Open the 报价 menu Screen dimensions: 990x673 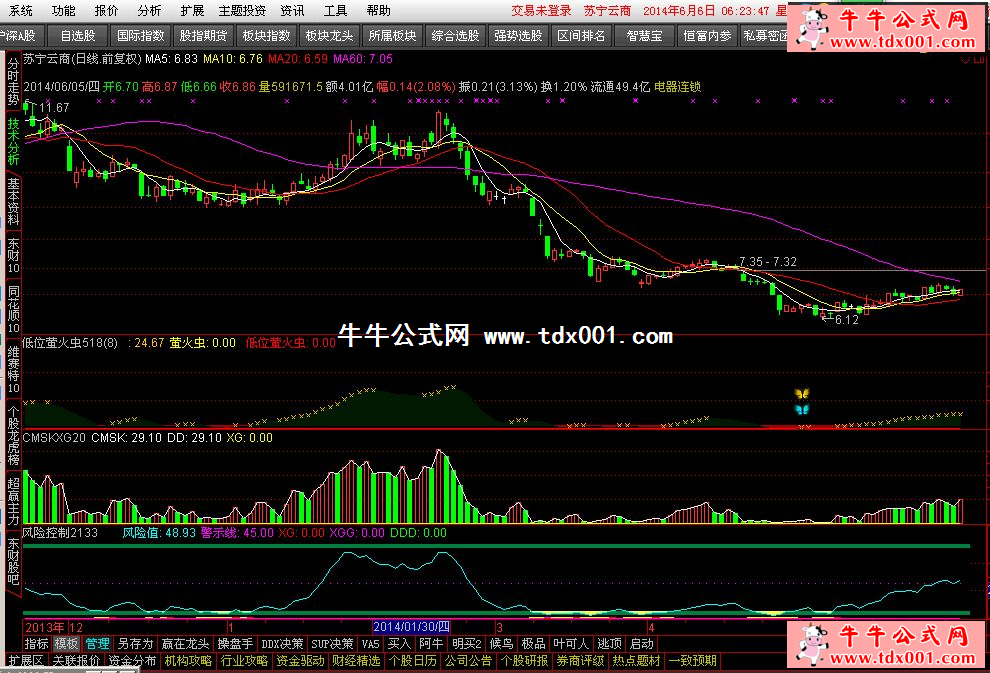tap(106, 10)
